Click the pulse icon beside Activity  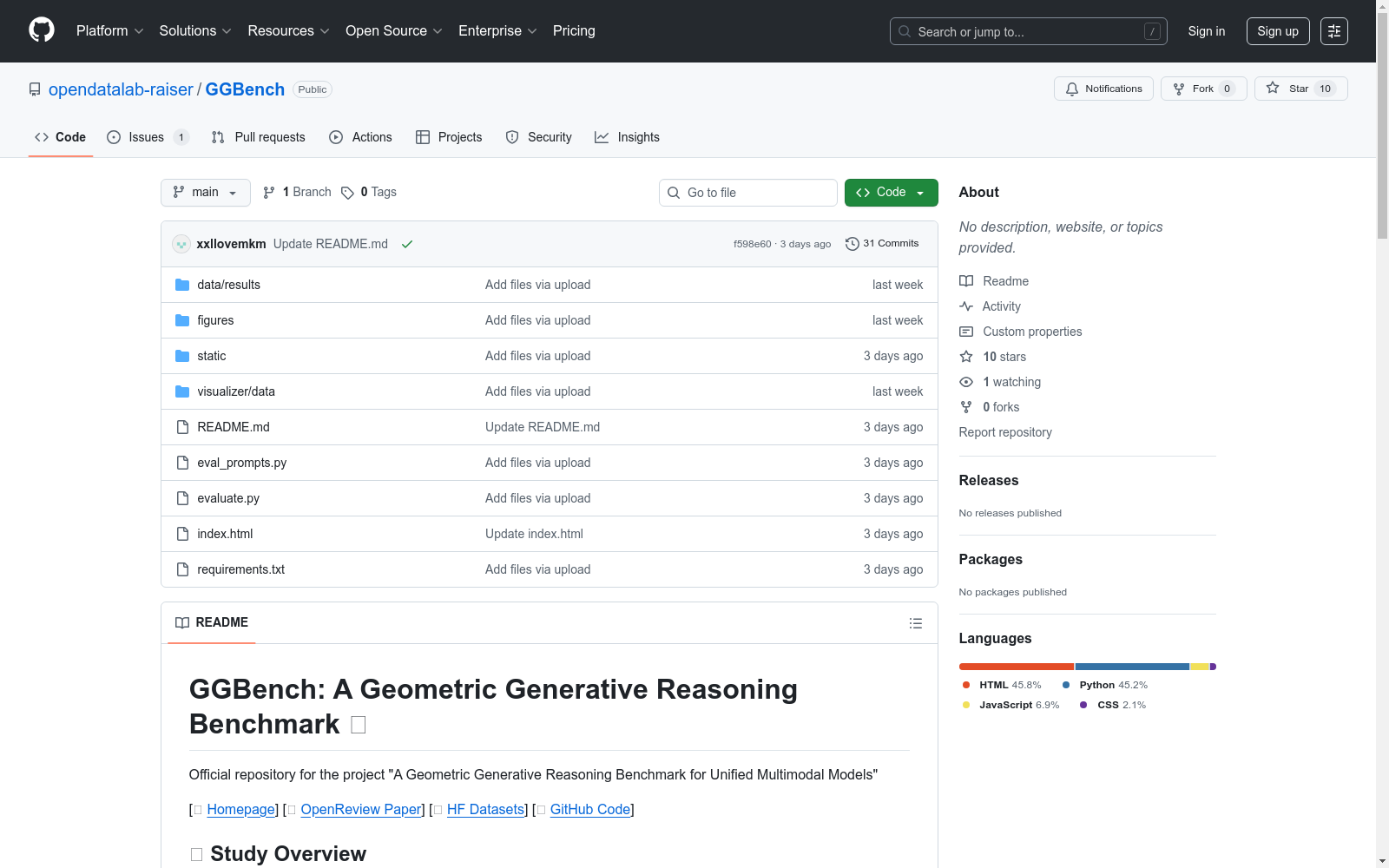[966, 306]
